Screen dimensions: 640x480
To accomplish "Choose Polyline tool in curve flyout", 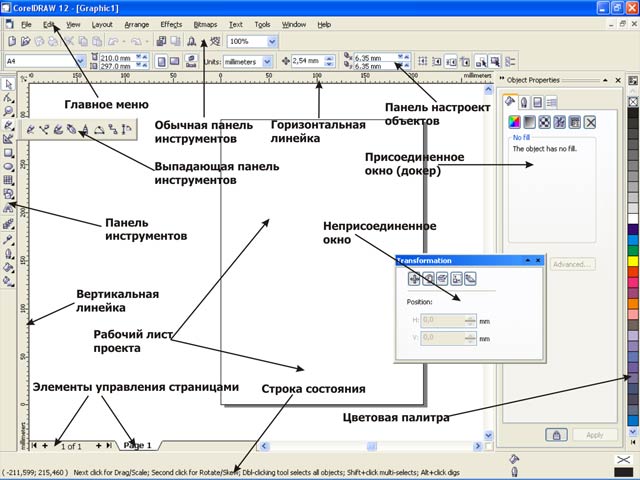I will click(85, 129).
